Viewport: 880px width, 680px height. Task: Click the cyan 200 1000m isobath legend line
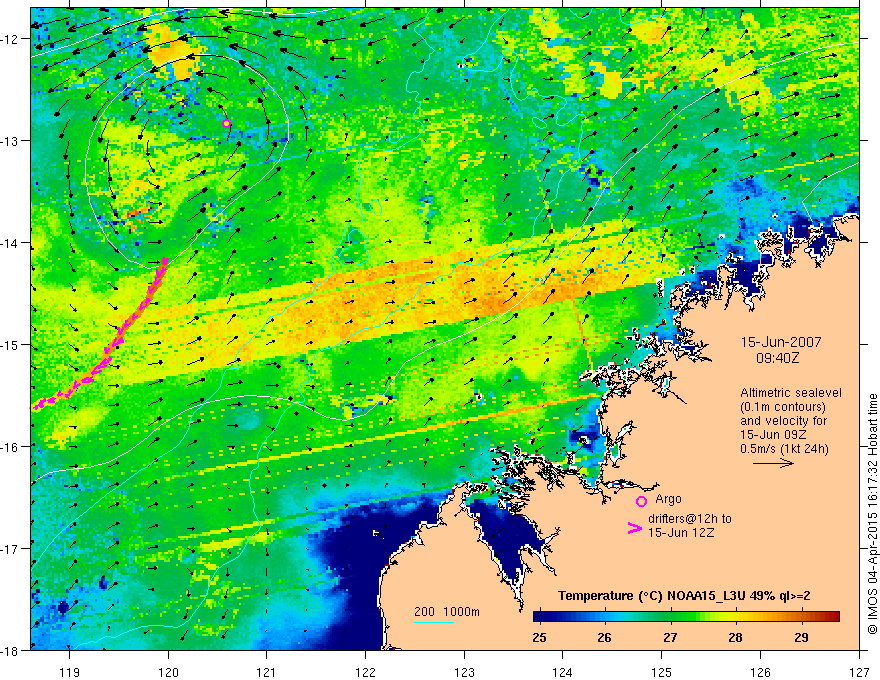(434, 622)
